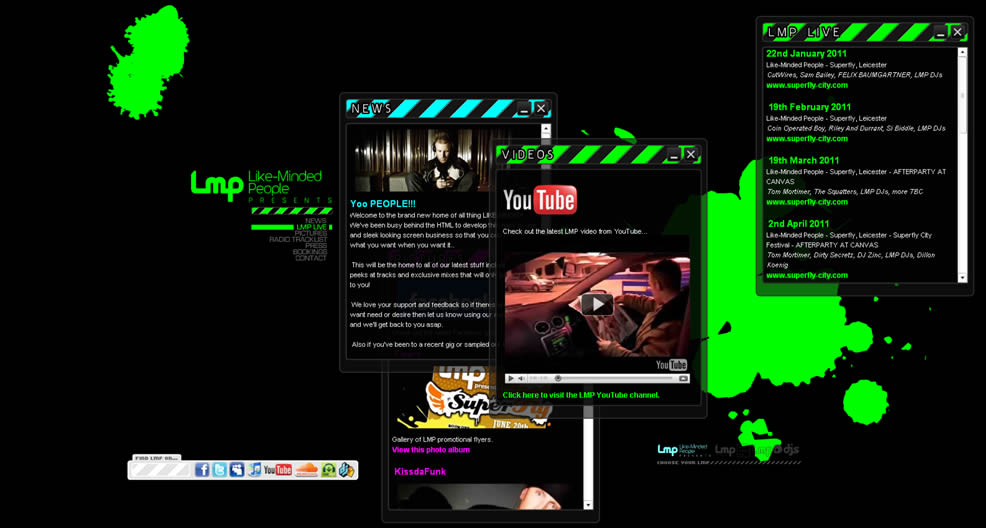Open the last blue-and-orange icon in social bar
Viewport: 986px width, 528px height.
coord(346,470)
